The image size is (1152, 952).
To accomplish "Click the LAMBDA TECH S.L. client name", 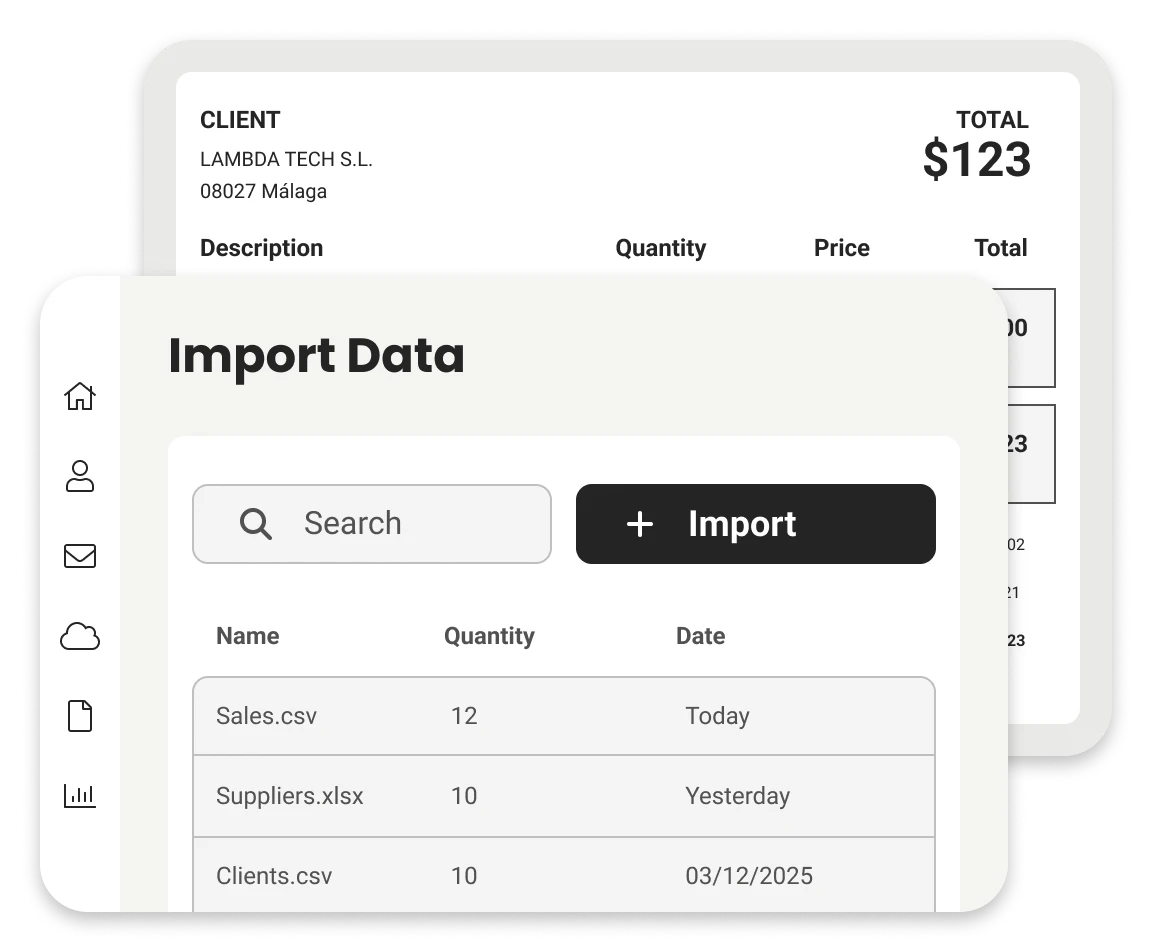I will pyautogui.click(x=286, y=158).
